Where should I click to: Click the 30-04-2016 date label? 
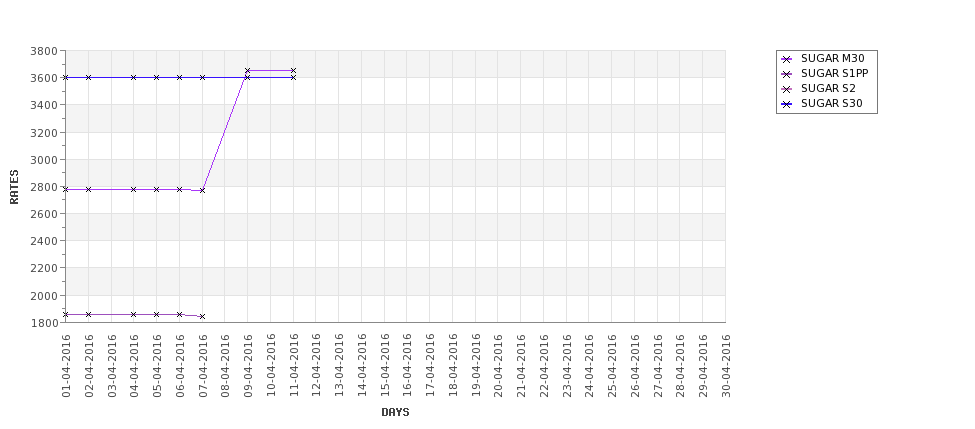[x=726, y=366]
